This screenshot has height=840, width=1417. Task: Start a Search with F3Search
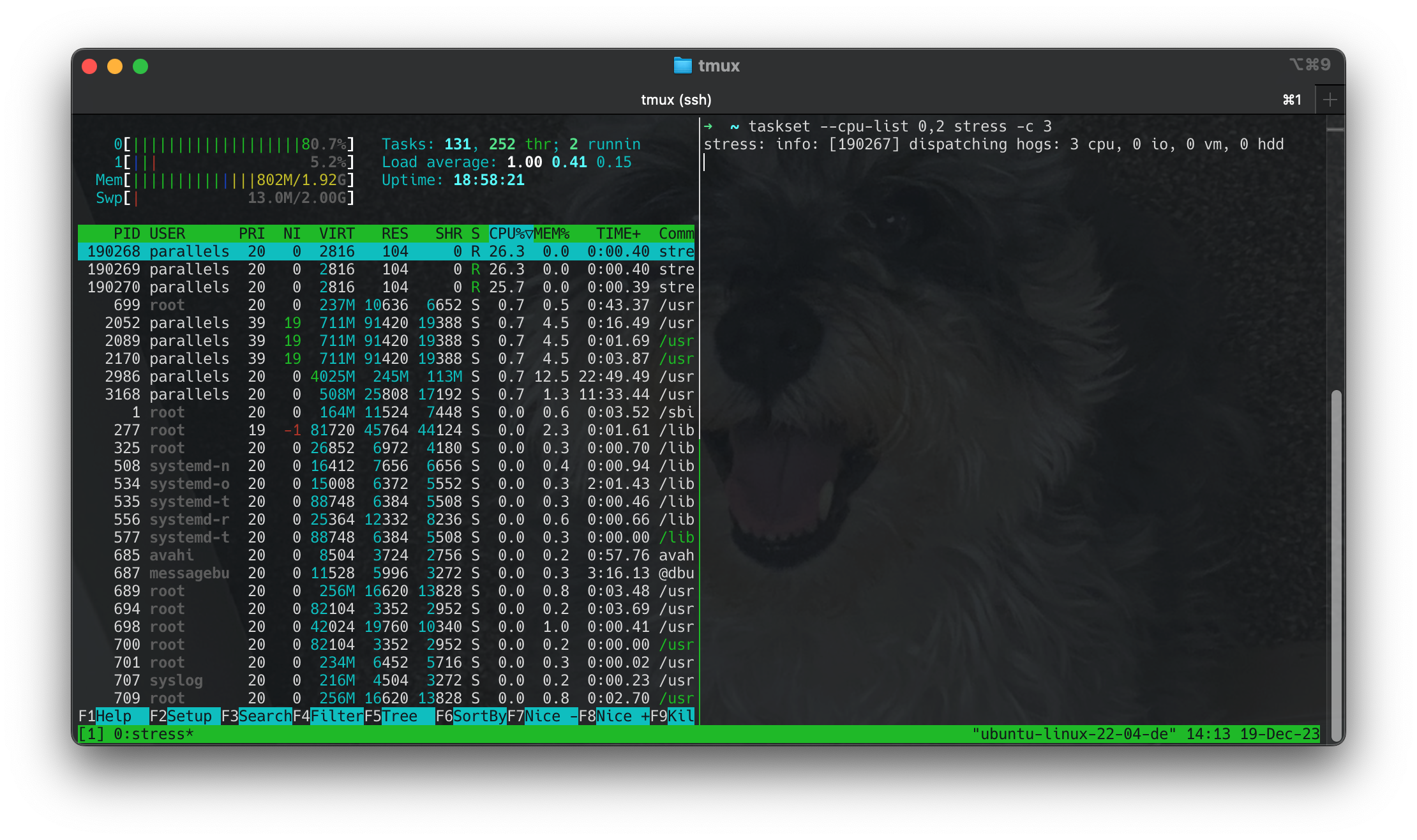[x=255, y=716]
